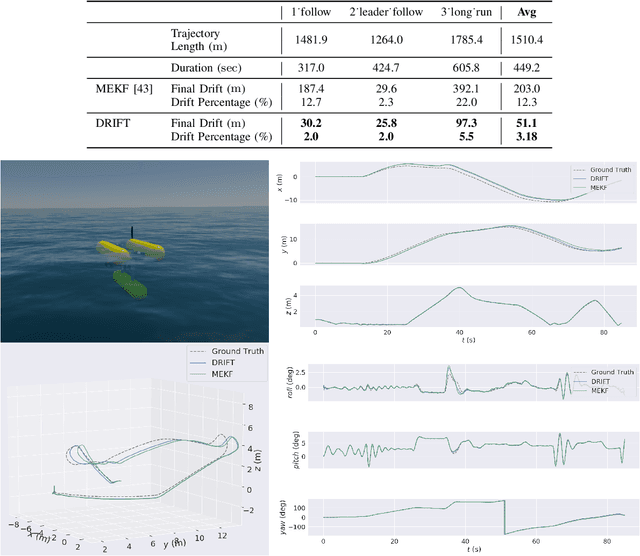Screen dimensions: 640x556
Task: Click MEKF average drift percentage 12.3
Action: coord(527,102)
